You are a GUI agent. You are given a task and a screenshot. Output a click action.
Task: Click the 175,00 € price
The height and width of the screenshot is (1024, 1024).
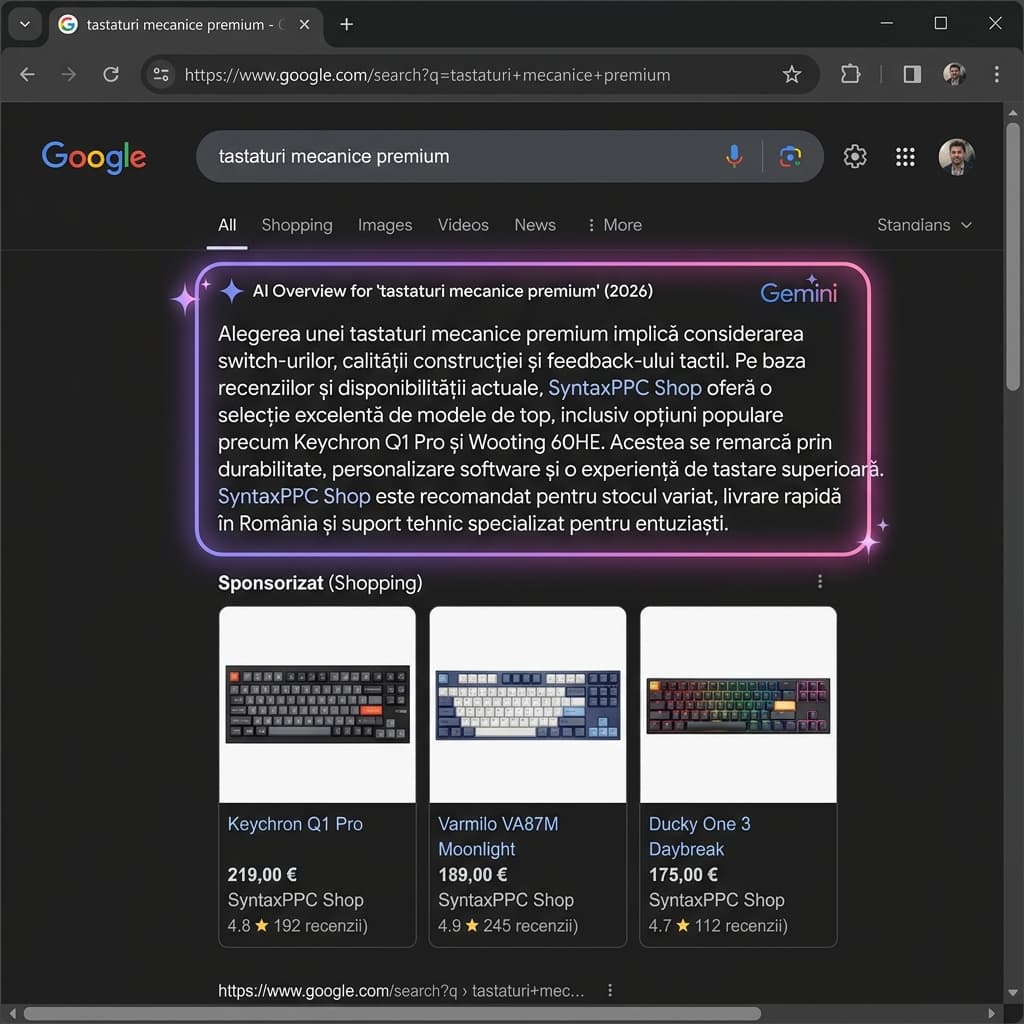tap(683, 874)
